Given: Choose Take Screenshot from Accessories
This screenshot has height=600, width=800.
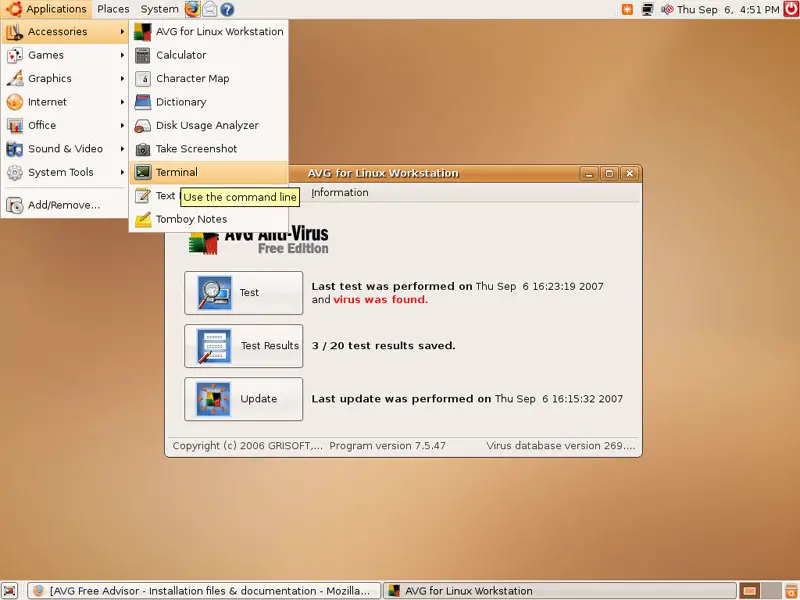Looking at the screenshot, I should 209,149.
